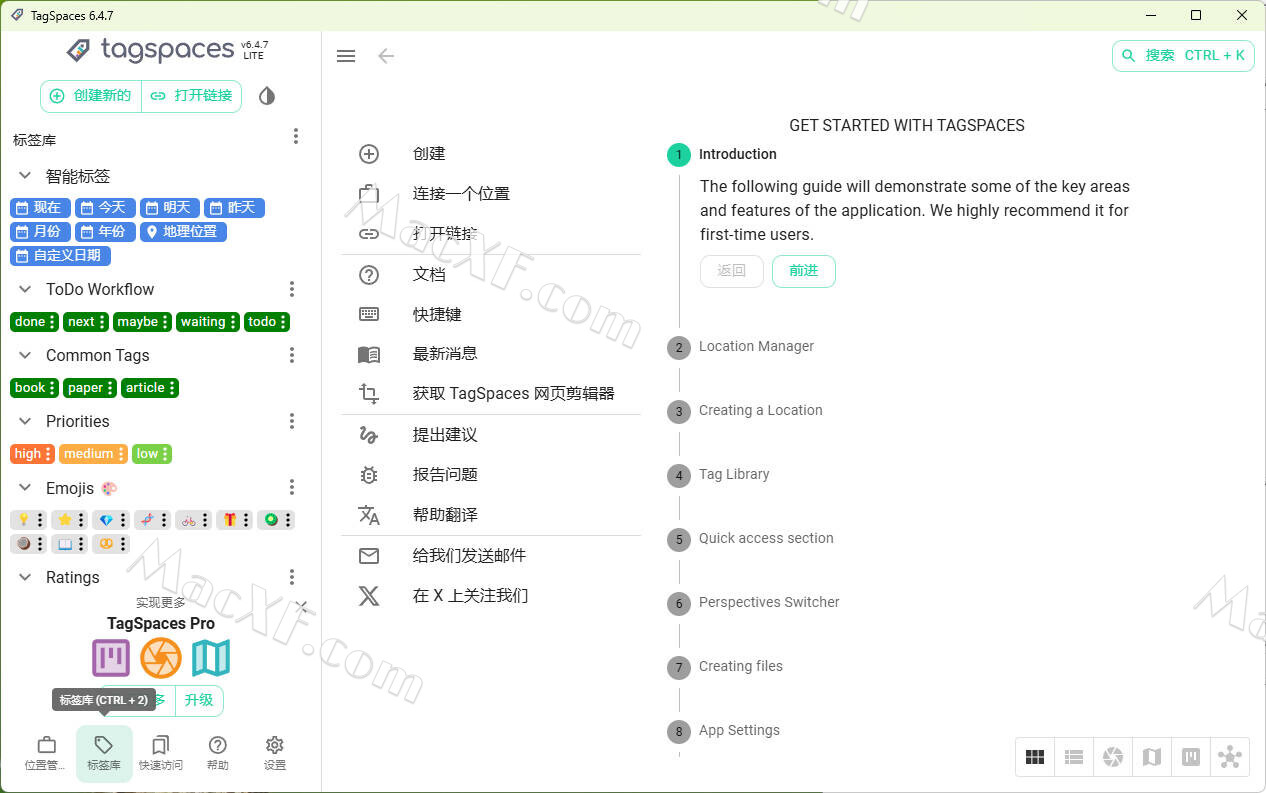Viewport: 1266px width, 793px height.
Task: Click the 报告问题 bug report entry
Action: click(x=491, y=475)
